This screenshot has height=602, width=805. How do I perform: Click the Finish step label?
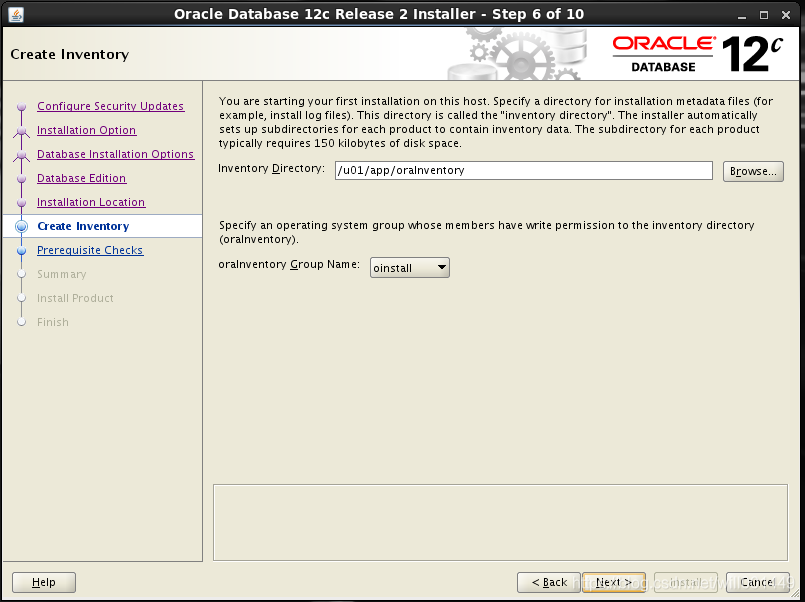coord(52,322)
